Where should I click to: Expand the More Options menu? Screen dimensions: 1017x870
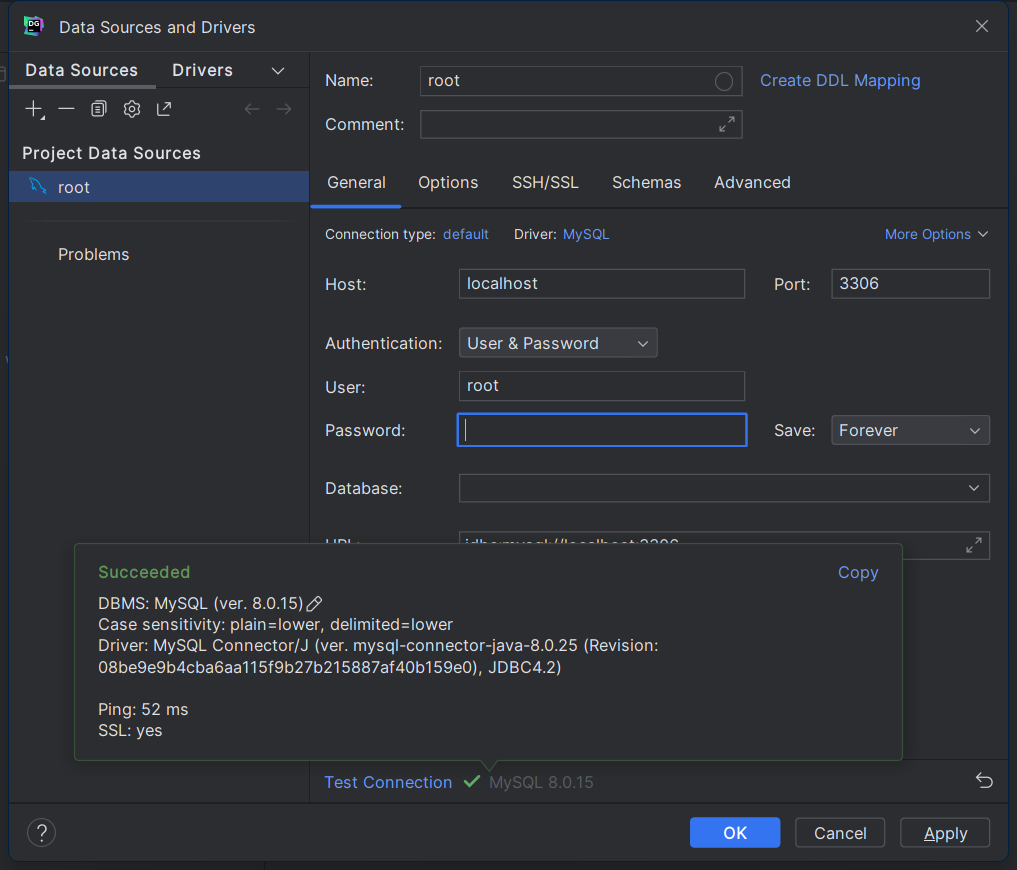[x=937, y=234]
